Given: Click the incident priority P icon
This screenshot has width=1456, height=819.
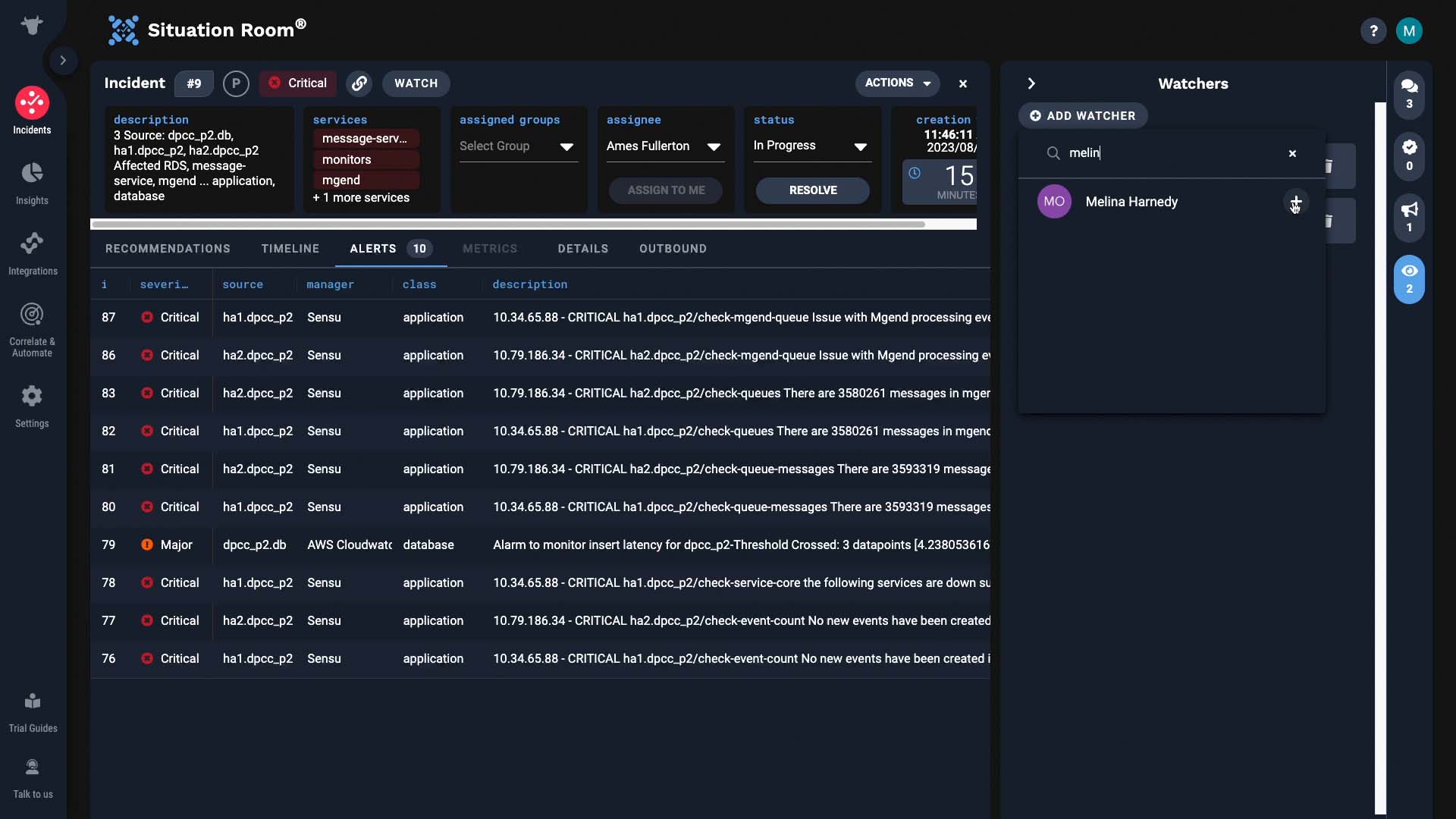Looking at the screenshot, I should [x=236, y=83].
